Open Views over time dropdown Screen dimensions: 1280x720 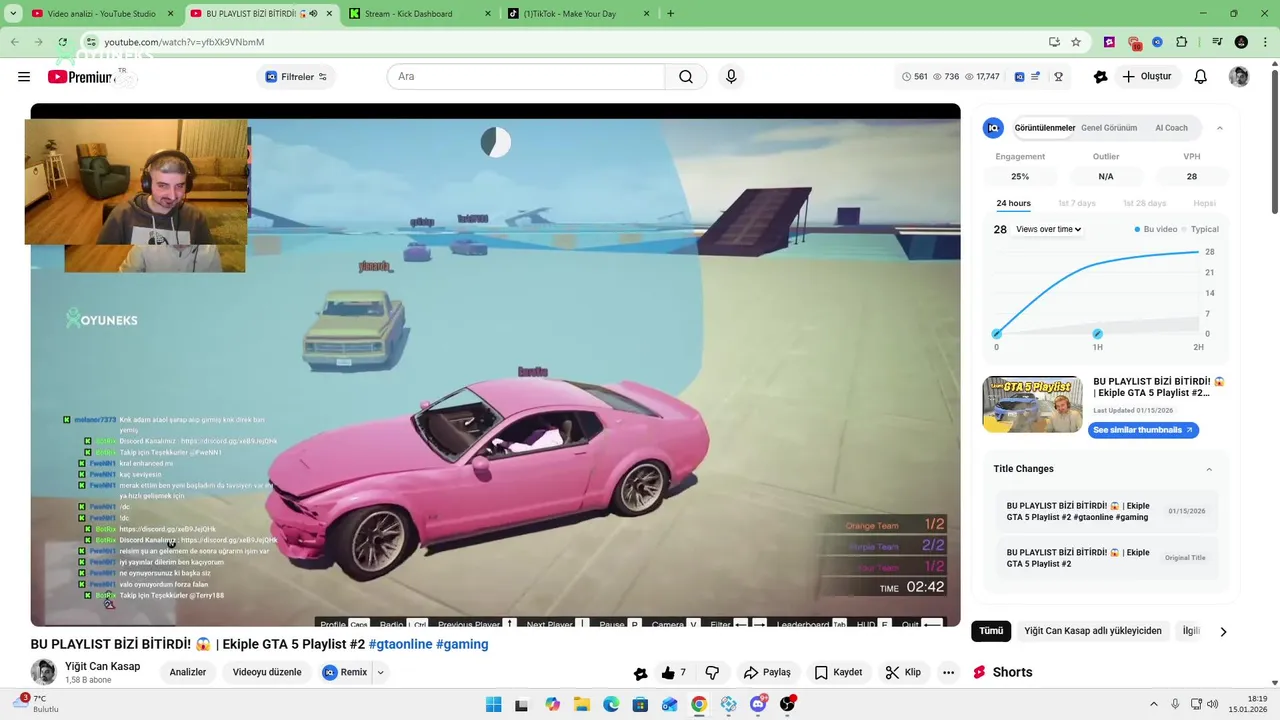(1048, 229)
